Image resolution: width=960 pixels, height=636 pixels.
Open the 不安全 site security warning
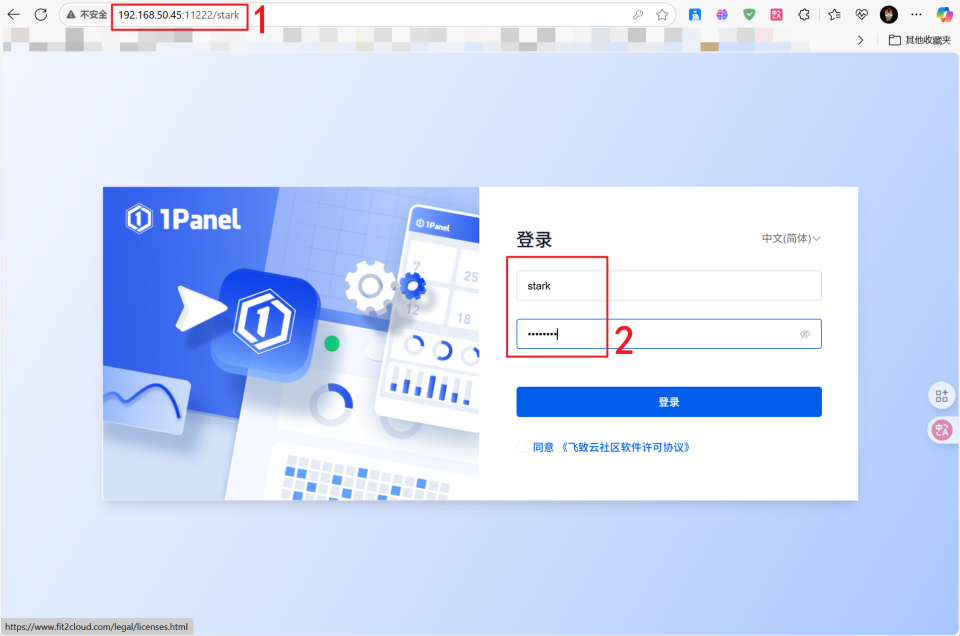coord(87,15)
